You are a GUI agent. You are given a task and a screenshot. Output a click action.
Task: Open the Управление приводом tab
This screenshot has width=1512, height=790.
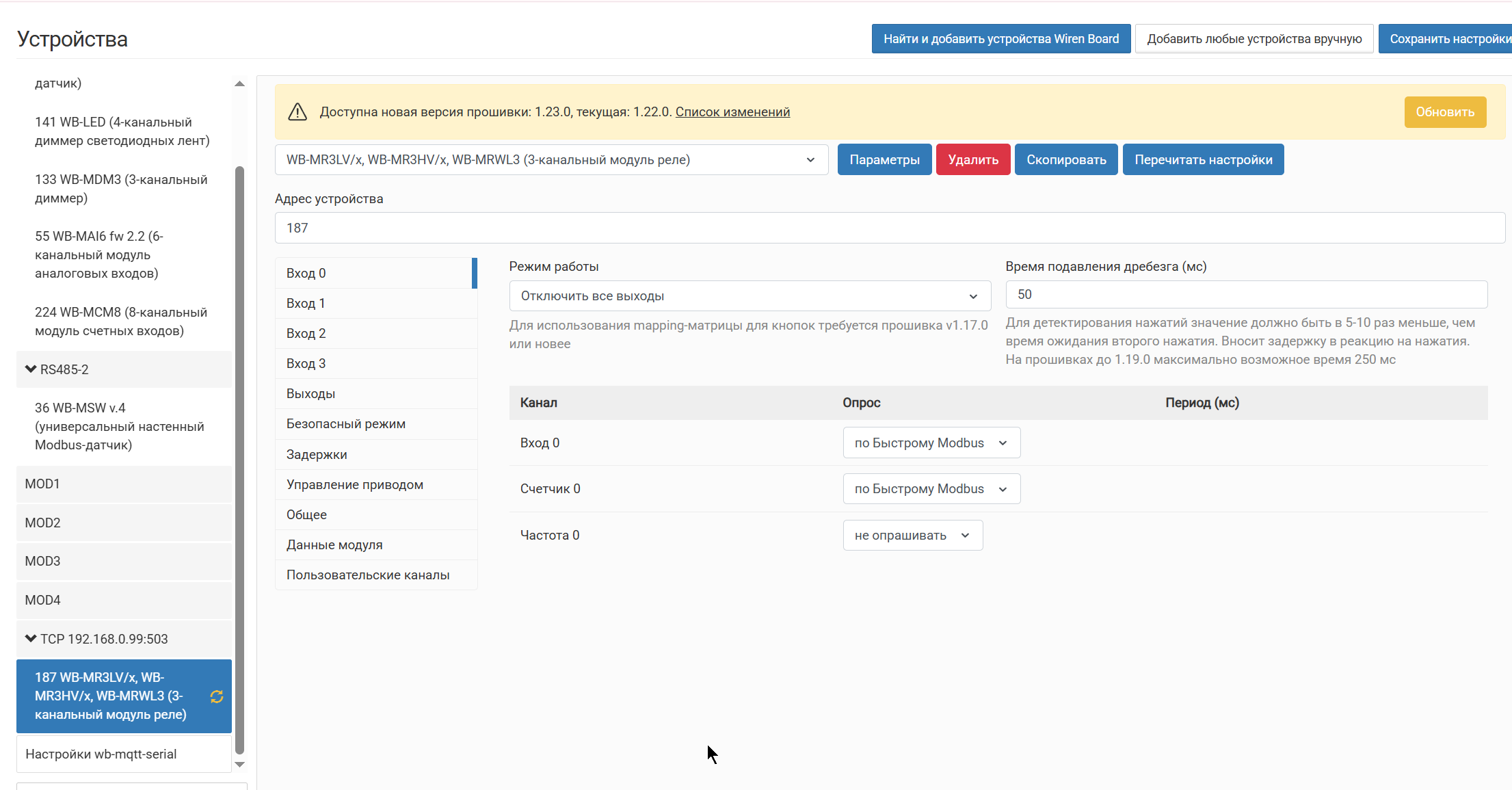[x=376, y=484]
